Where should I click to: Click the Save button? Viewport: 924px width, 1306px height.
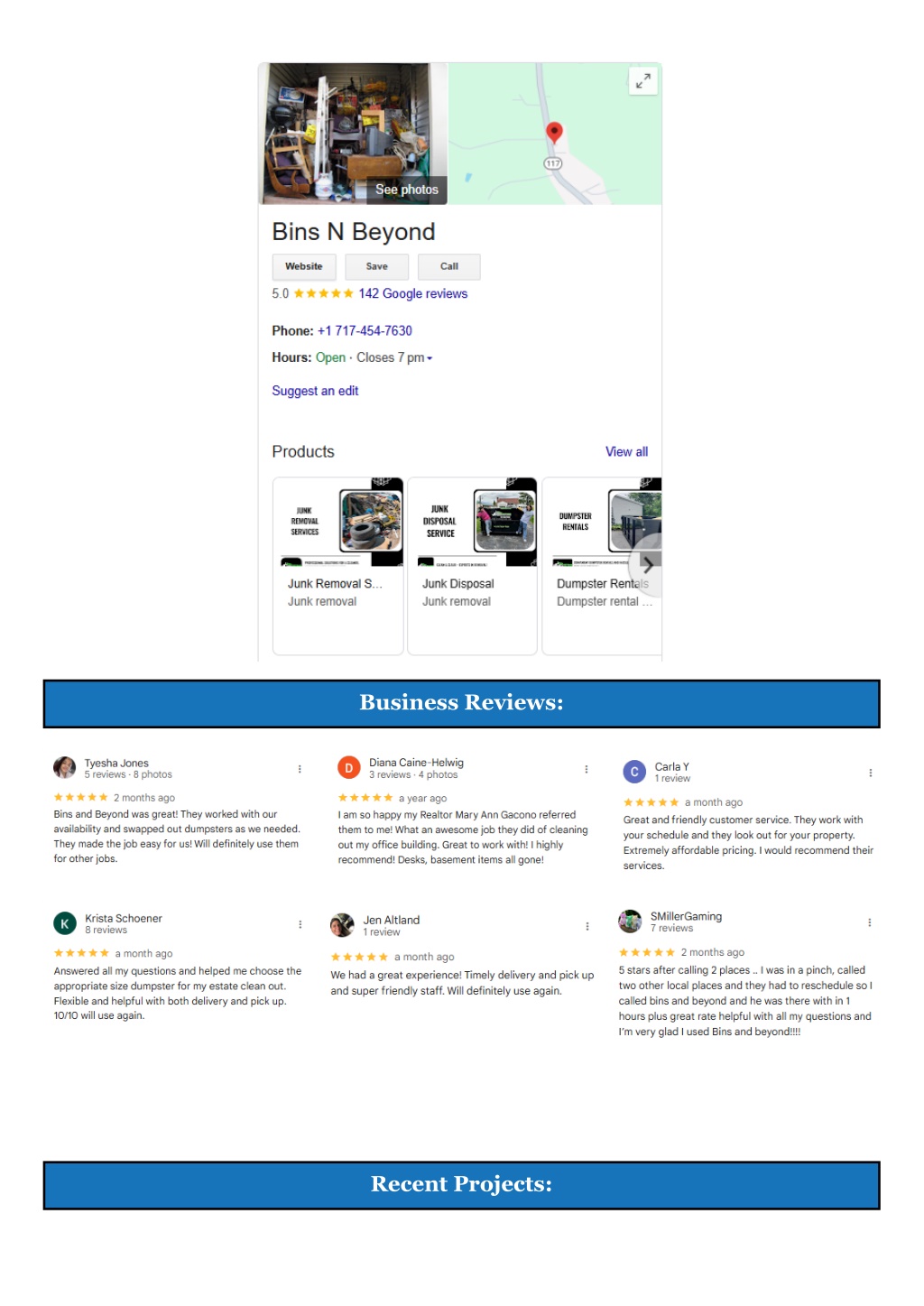376,266
